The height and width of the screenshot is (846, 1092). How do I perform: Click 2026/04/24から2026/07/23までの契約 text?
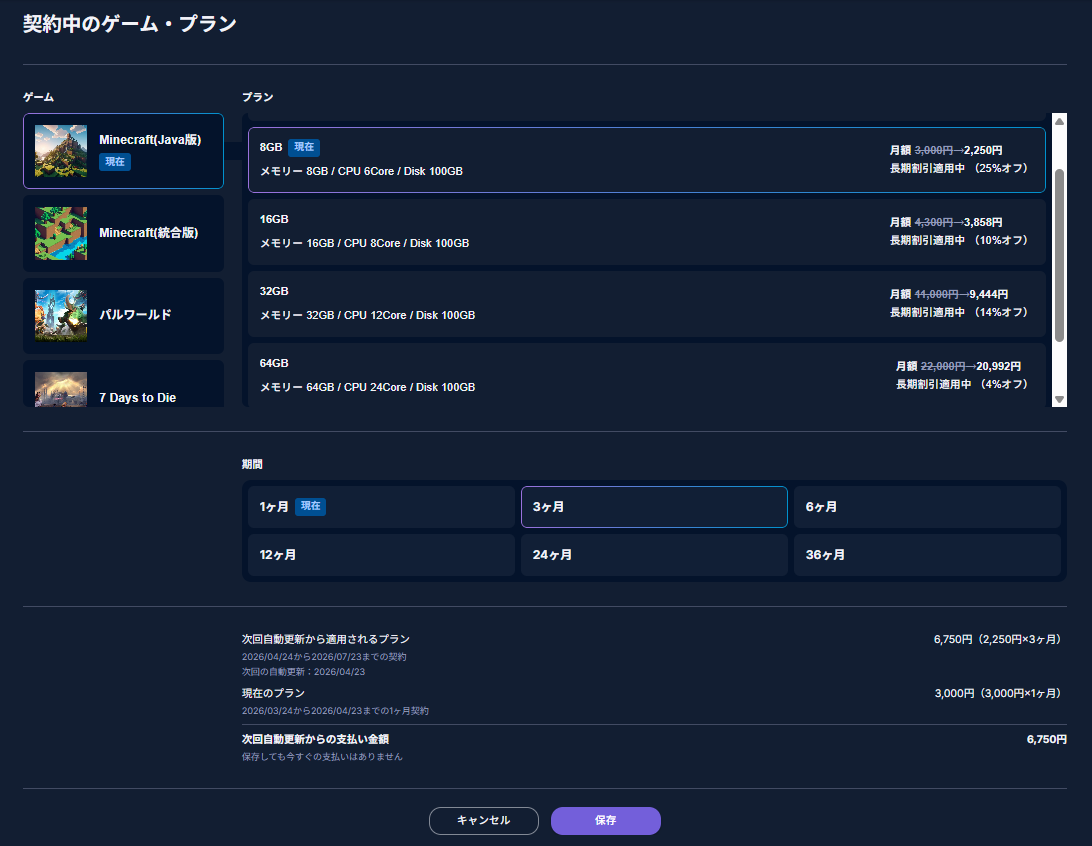pyautogui.click(x=324, y=657)
